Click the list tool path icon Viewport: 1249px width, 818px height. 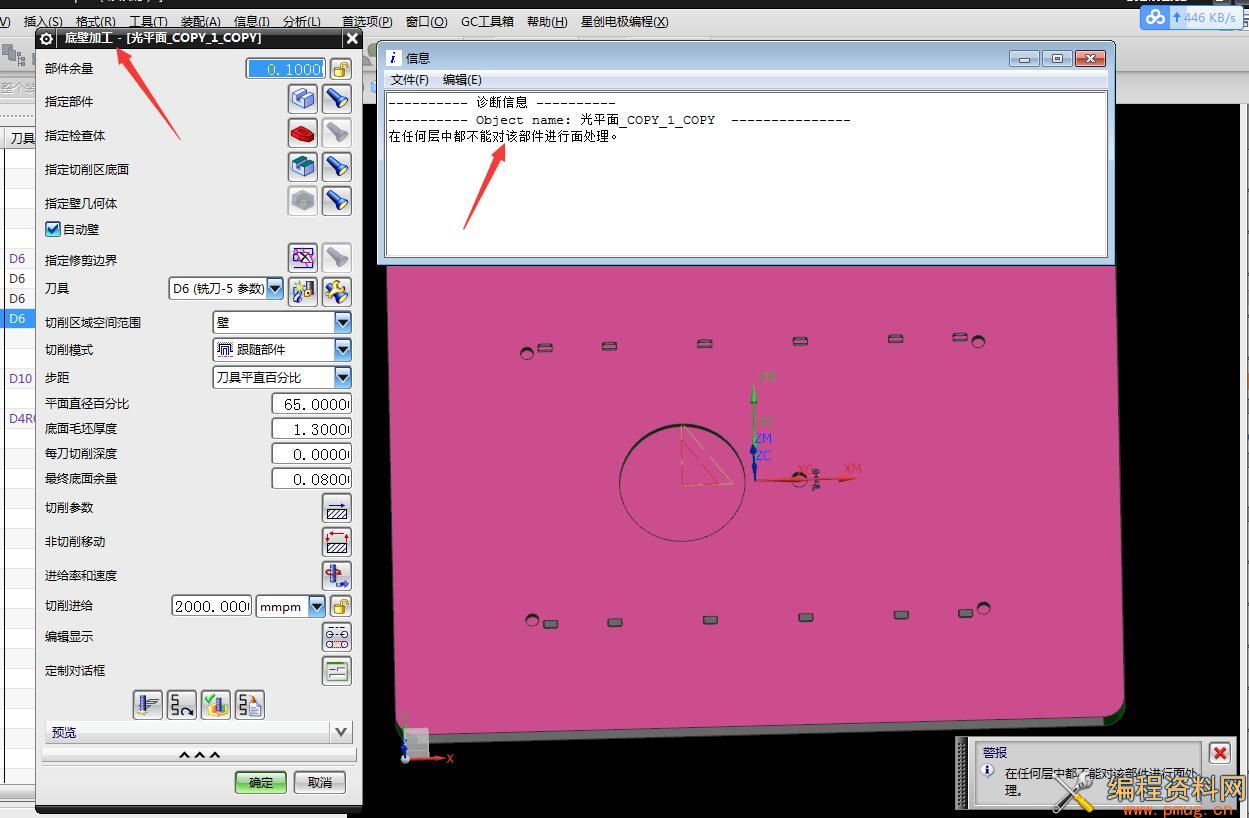250,705
